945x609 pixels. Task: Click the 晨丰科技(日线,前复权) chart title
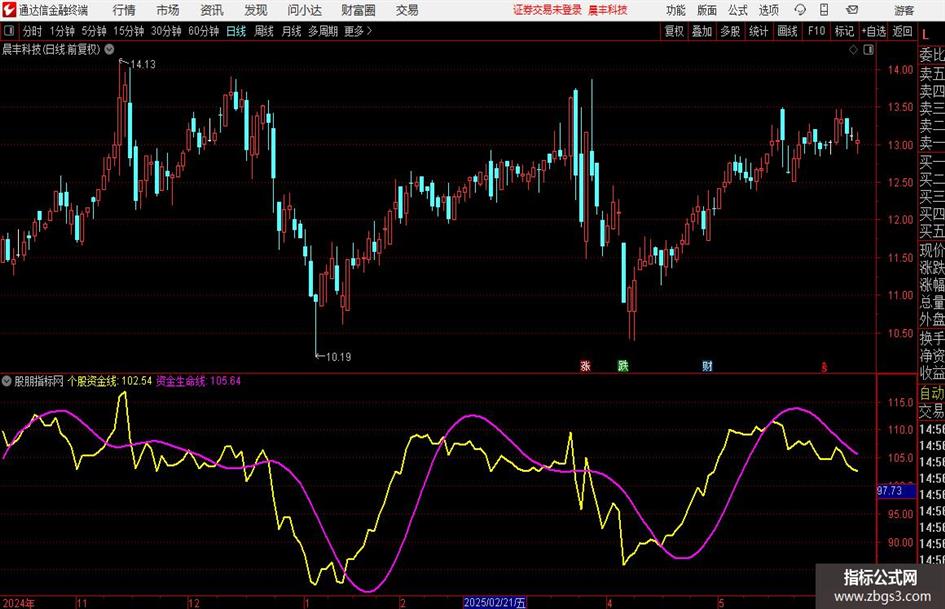click(x=51, y=49)
